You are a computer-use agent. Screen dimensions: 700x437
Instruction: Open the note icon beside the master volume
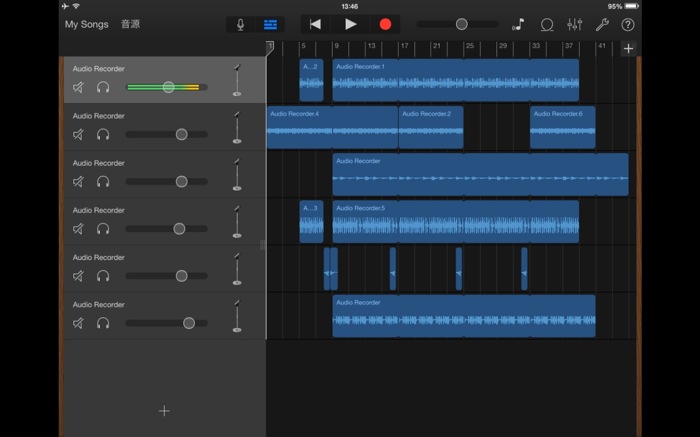click(518, 25)
